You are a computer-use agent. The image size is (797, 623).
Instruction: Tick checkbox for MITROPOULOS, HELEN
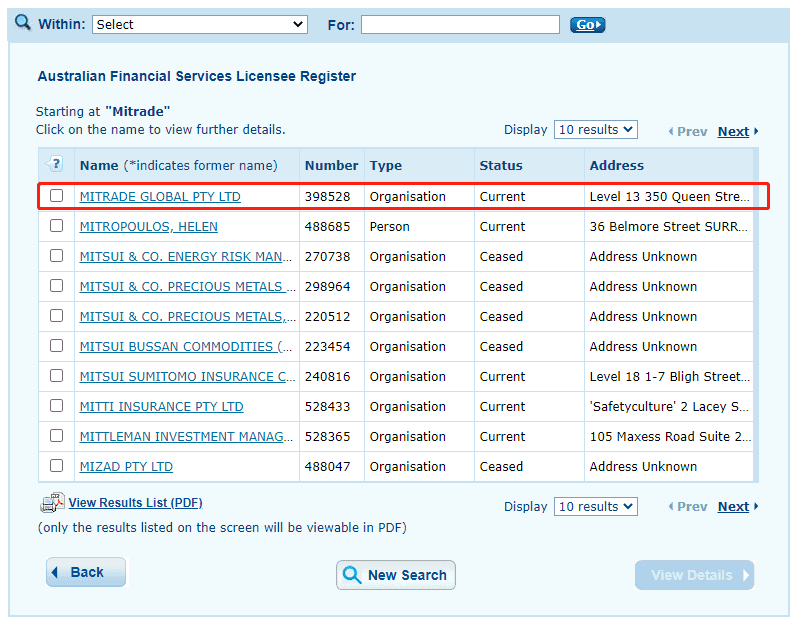click(x=56, y=226)
